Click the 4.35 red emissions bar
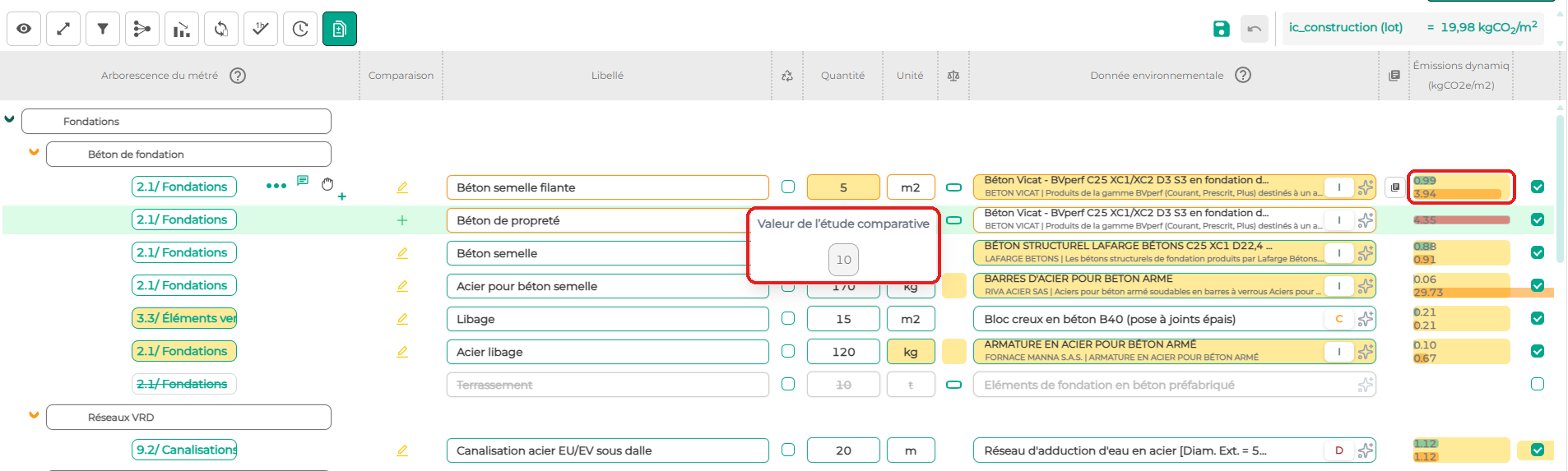The width and height of the screenshot is (1568, 471). point(1462,220)
